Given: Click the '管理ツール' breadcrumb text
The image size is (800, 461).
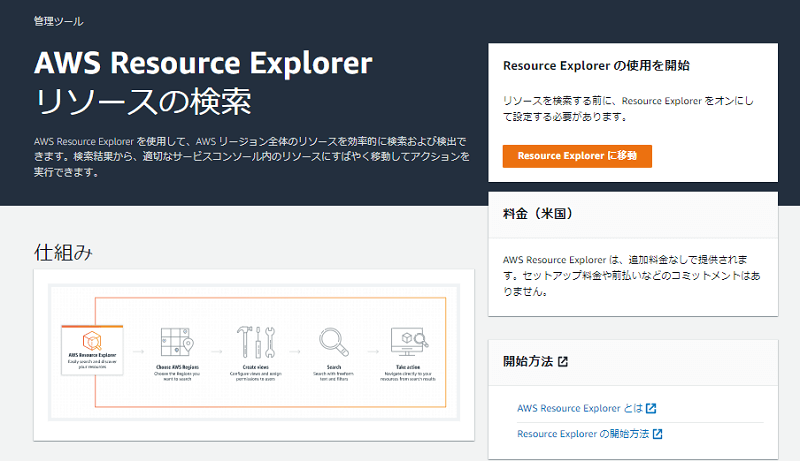Looking at the screenshot, I should click(58, 21).
